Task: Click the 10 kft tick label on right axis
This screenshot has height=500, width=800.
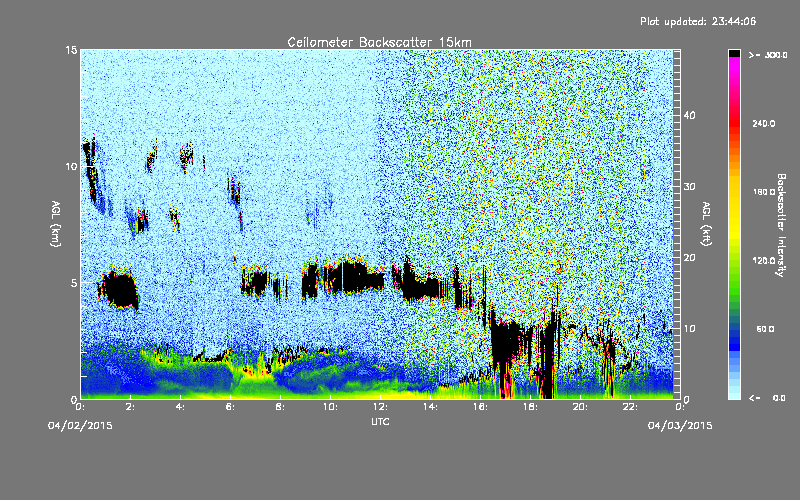Action: [x=689, y=328]
